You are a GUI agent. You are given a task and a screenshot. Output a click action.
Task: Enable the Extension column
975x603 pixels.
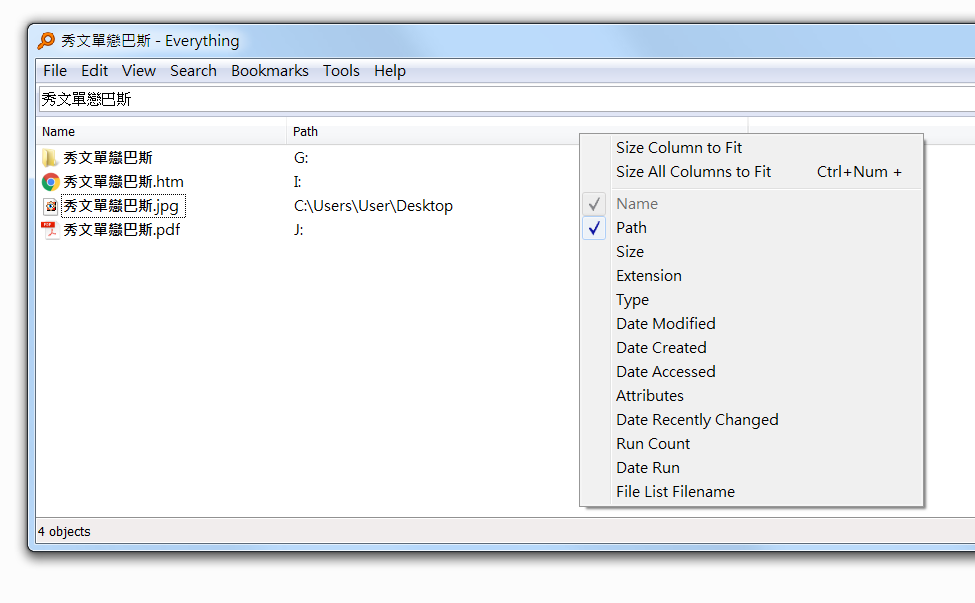point(649,276)
